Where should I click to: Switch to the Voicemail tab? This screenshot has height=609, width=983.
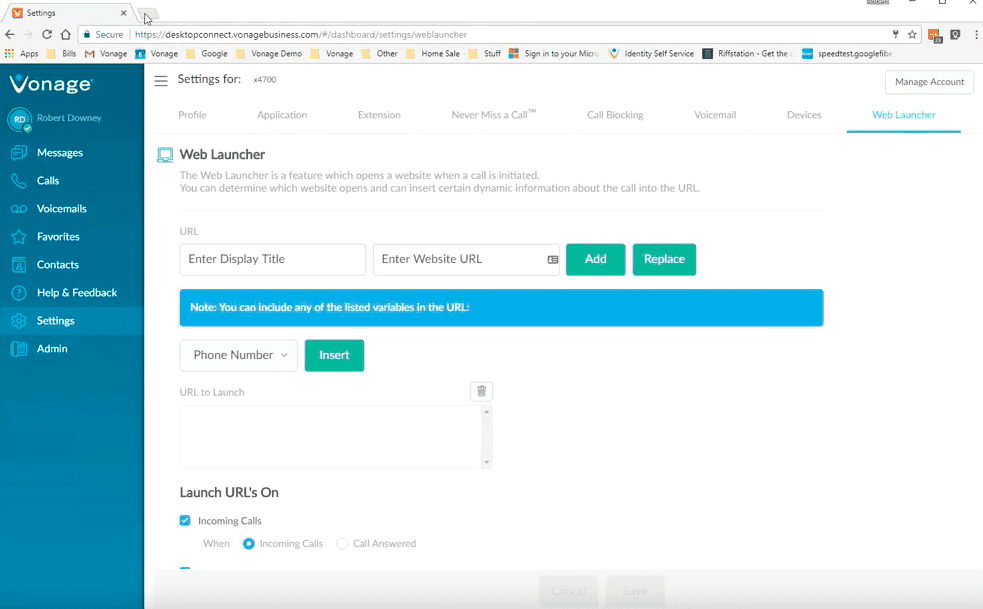tap(715, 115)
